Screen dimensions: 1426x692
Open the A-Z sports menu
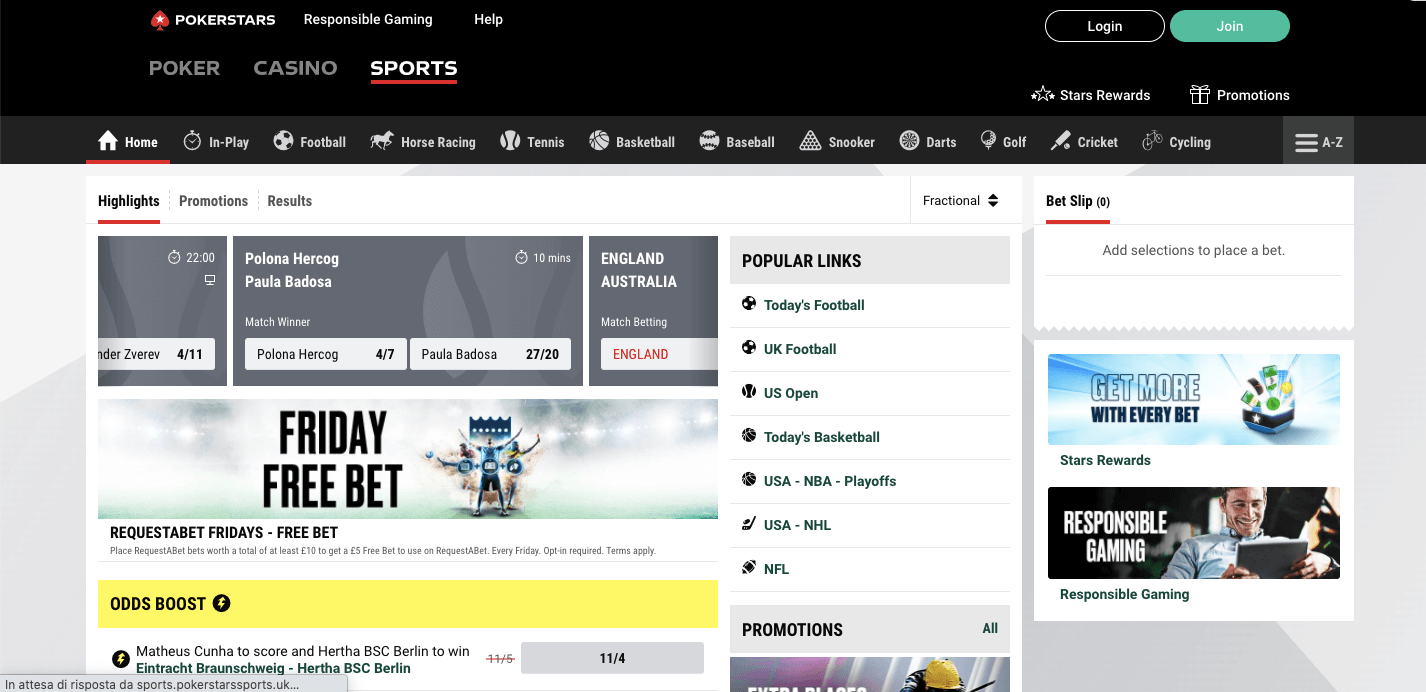click(1318, 141)
